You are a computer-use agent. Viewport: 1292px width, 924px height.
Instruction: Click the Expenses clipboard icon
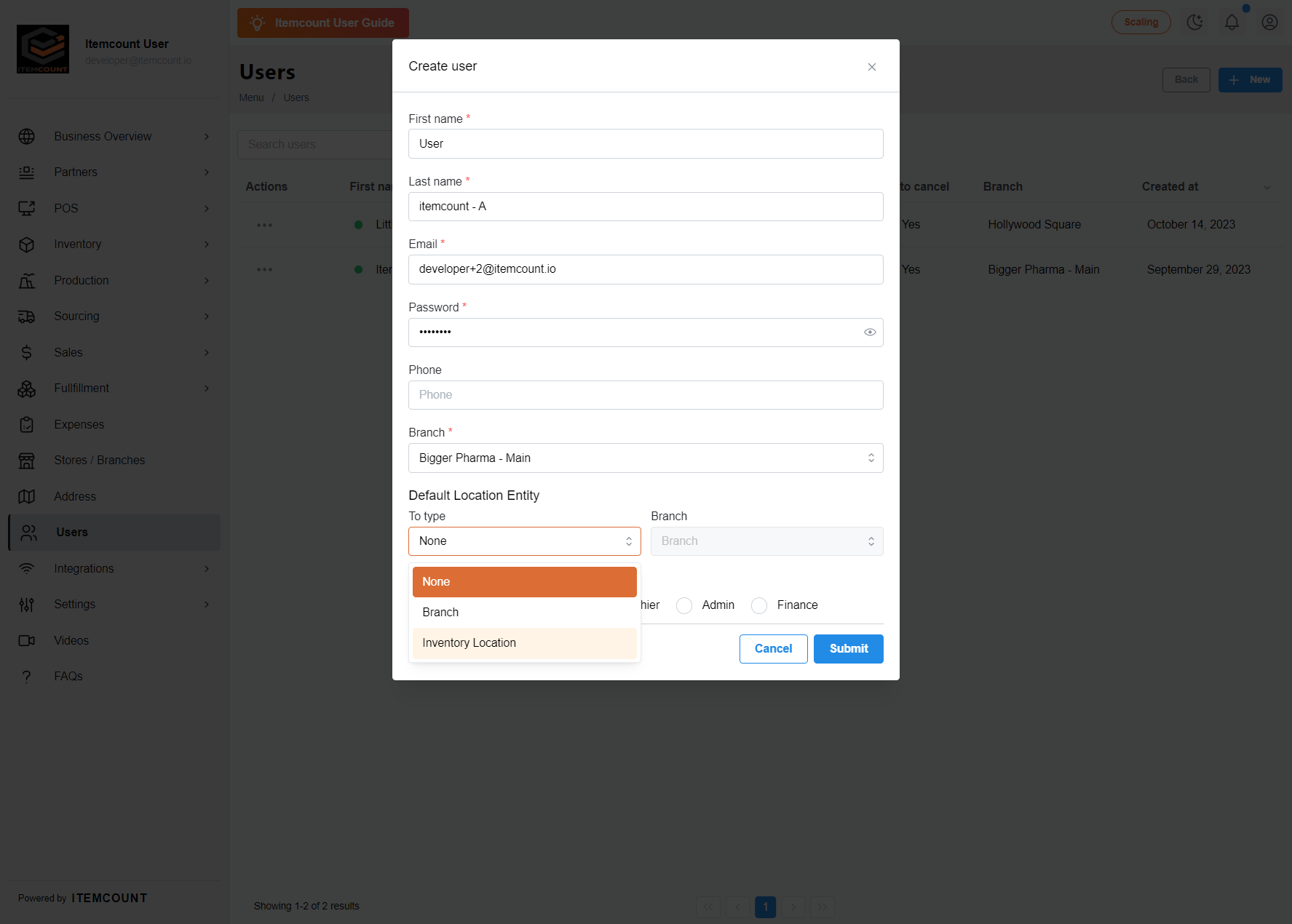(x=27, y=425)
